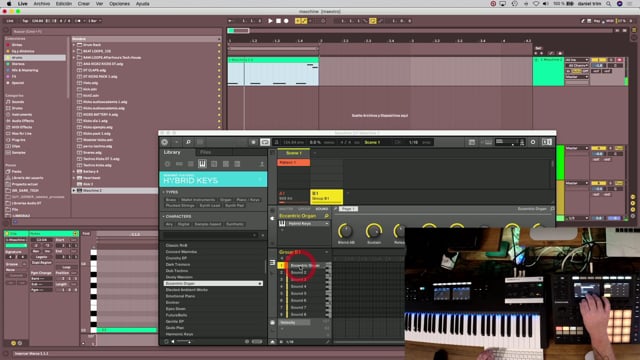Click the Maschine browser search magnifier icon
Image resolution: width=640 pixels, height=360 pixels.
(x=188, y=142)
